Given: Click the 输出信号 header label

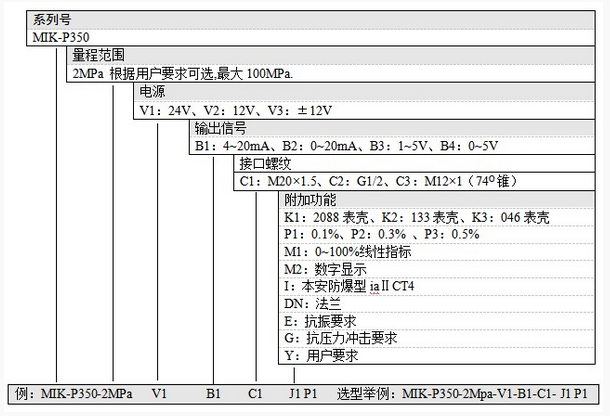Looking at the screenshot, I should pos(219,128).
